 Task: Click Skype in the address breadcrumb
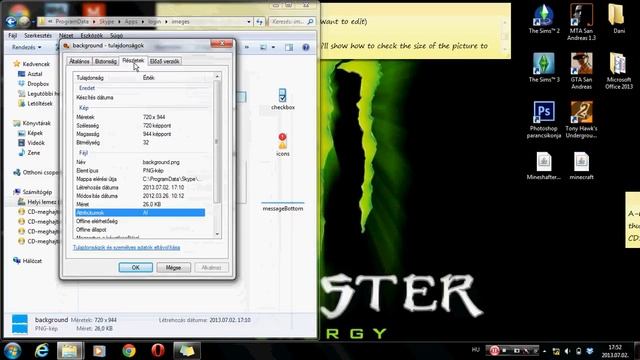pyautogui.click(x=107, y=22)
